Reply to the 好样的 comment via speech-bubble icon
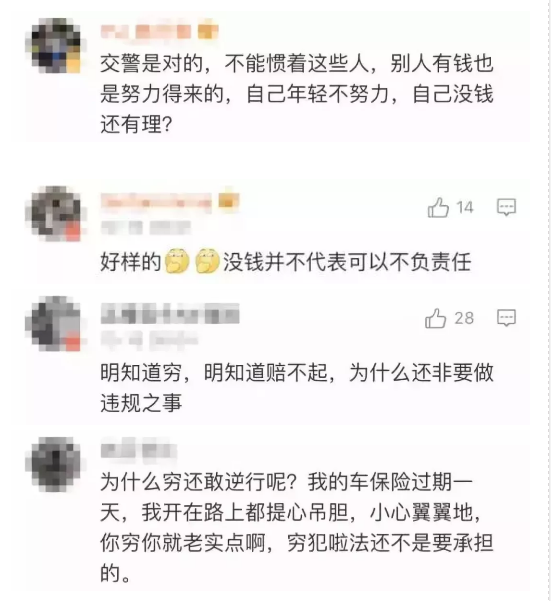This screenshot has height=601, width=551. [506, 207]
